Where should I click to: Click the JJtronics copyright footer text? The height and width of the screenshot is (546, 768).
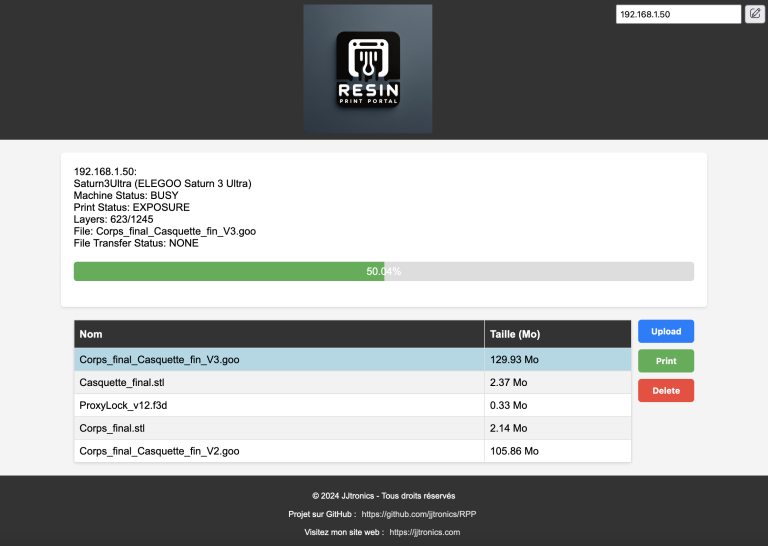click(x=384, y=496)
